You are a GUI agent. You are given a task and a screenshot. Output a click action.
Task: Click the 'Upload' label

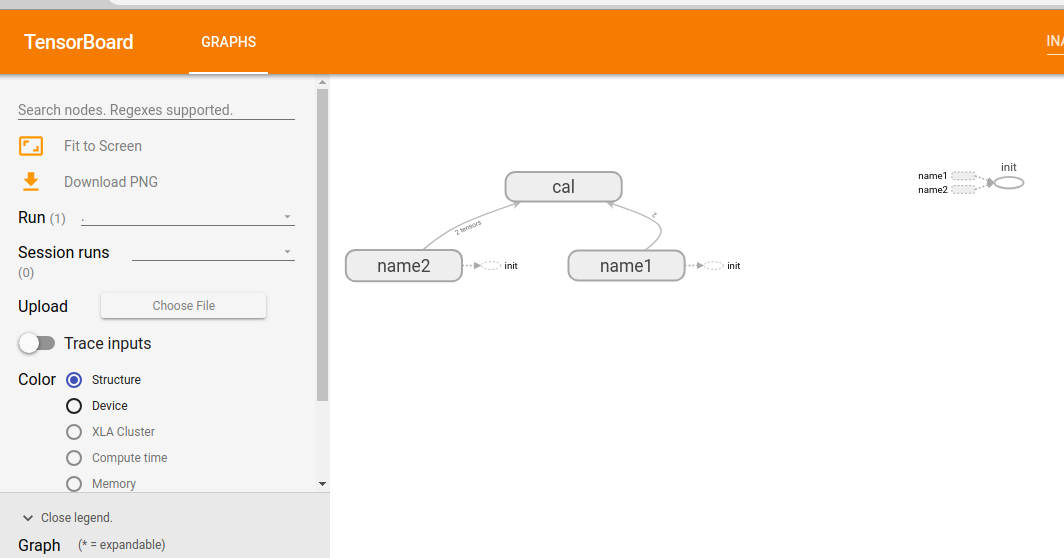[43, 306]
